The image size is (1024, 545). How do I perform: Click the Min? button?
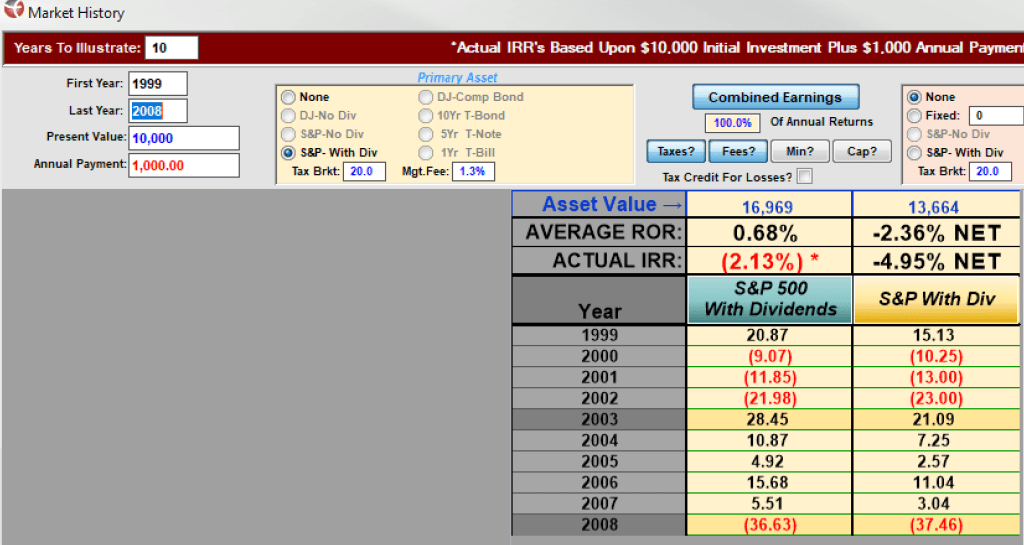click(800, 151)
